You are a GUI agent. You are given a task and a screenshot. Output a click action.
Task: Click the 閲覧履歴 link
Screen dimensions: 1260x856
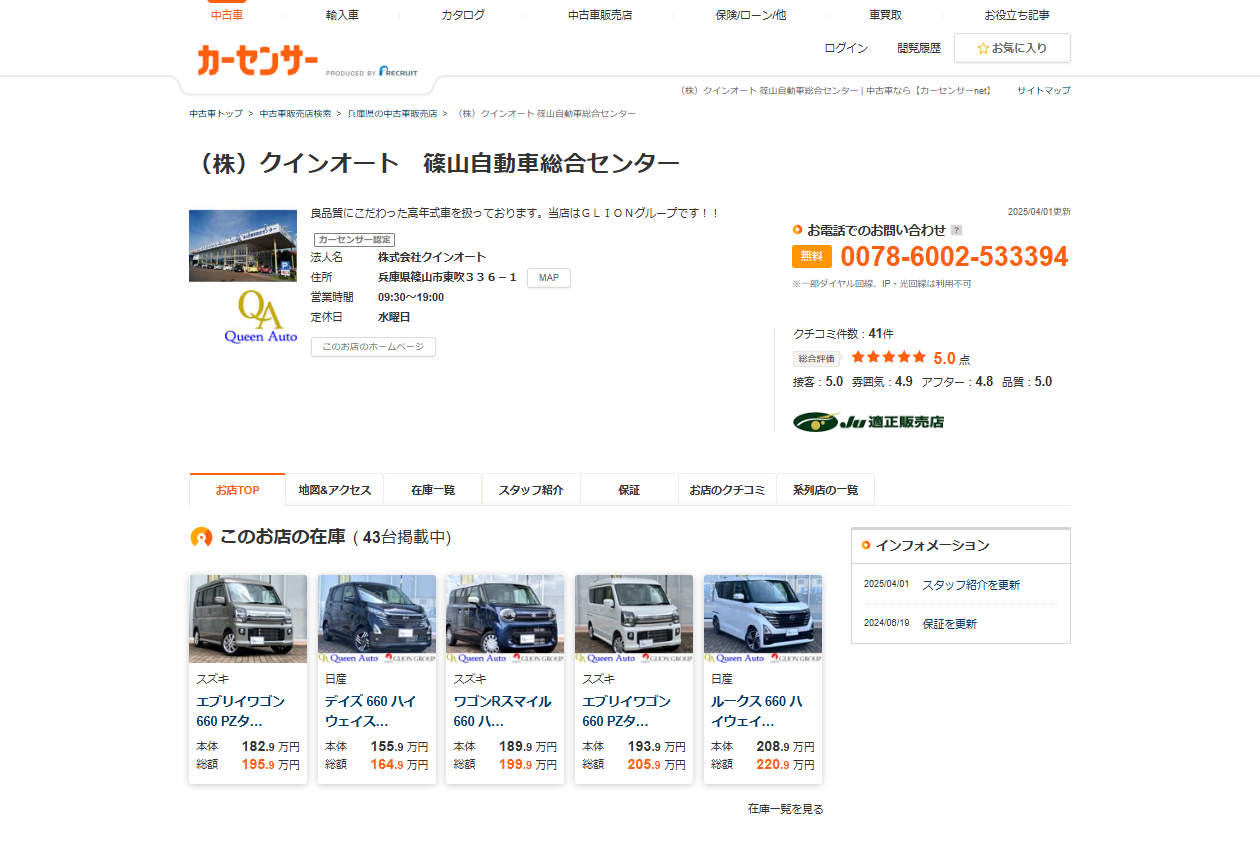tap(919, 48)
